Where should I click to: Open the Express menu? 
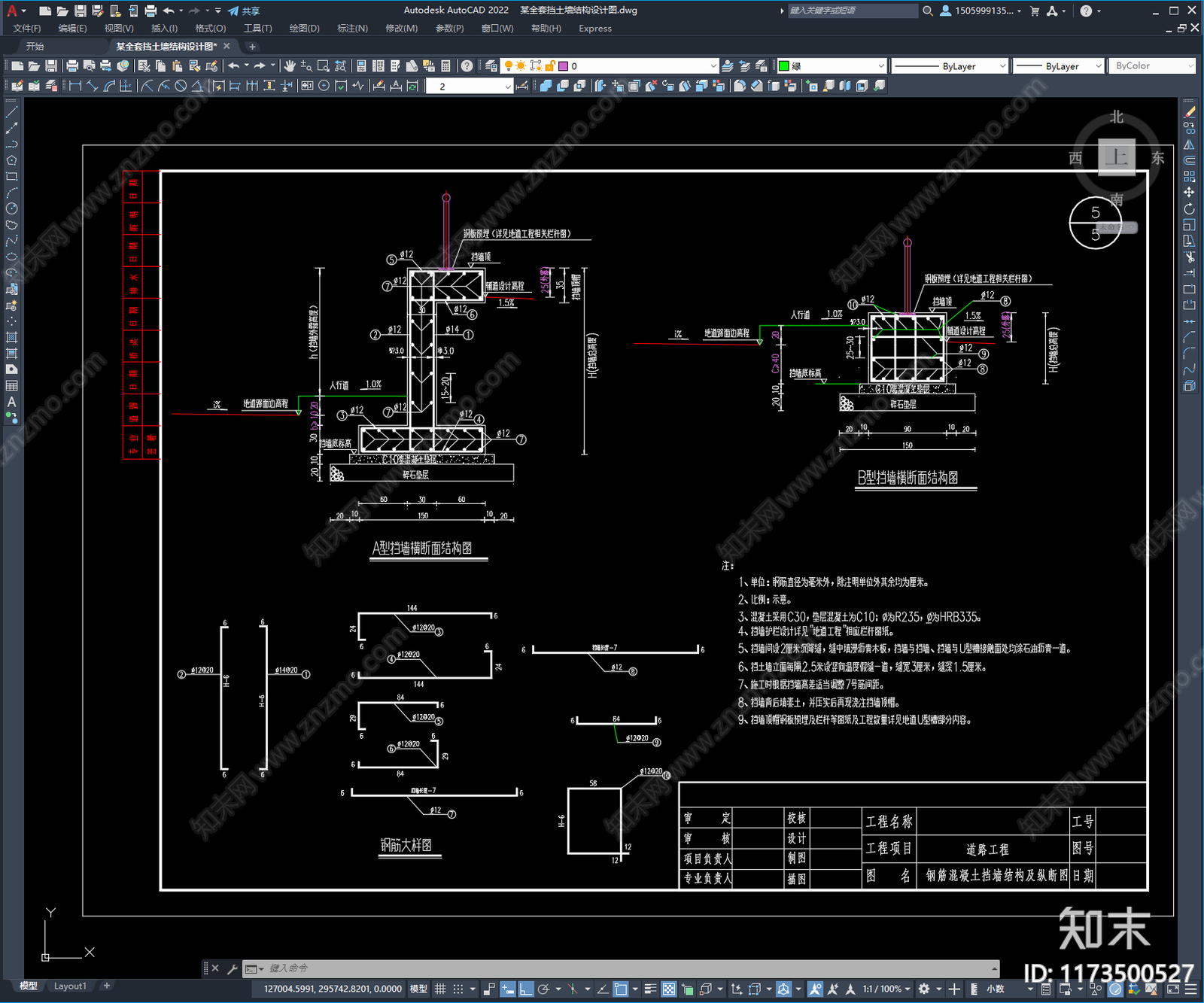pos(595,29)
